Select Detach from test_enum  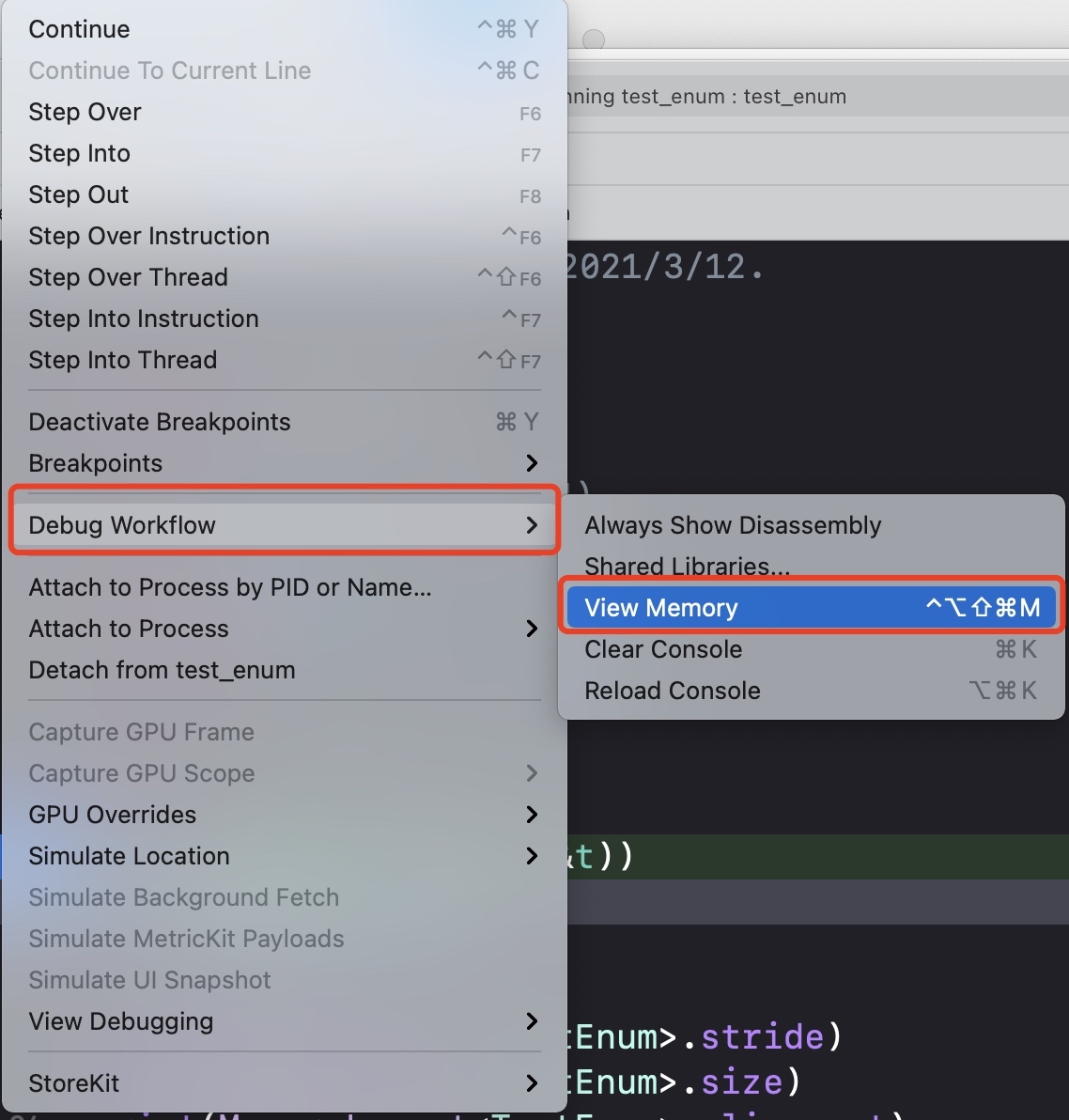285,670
